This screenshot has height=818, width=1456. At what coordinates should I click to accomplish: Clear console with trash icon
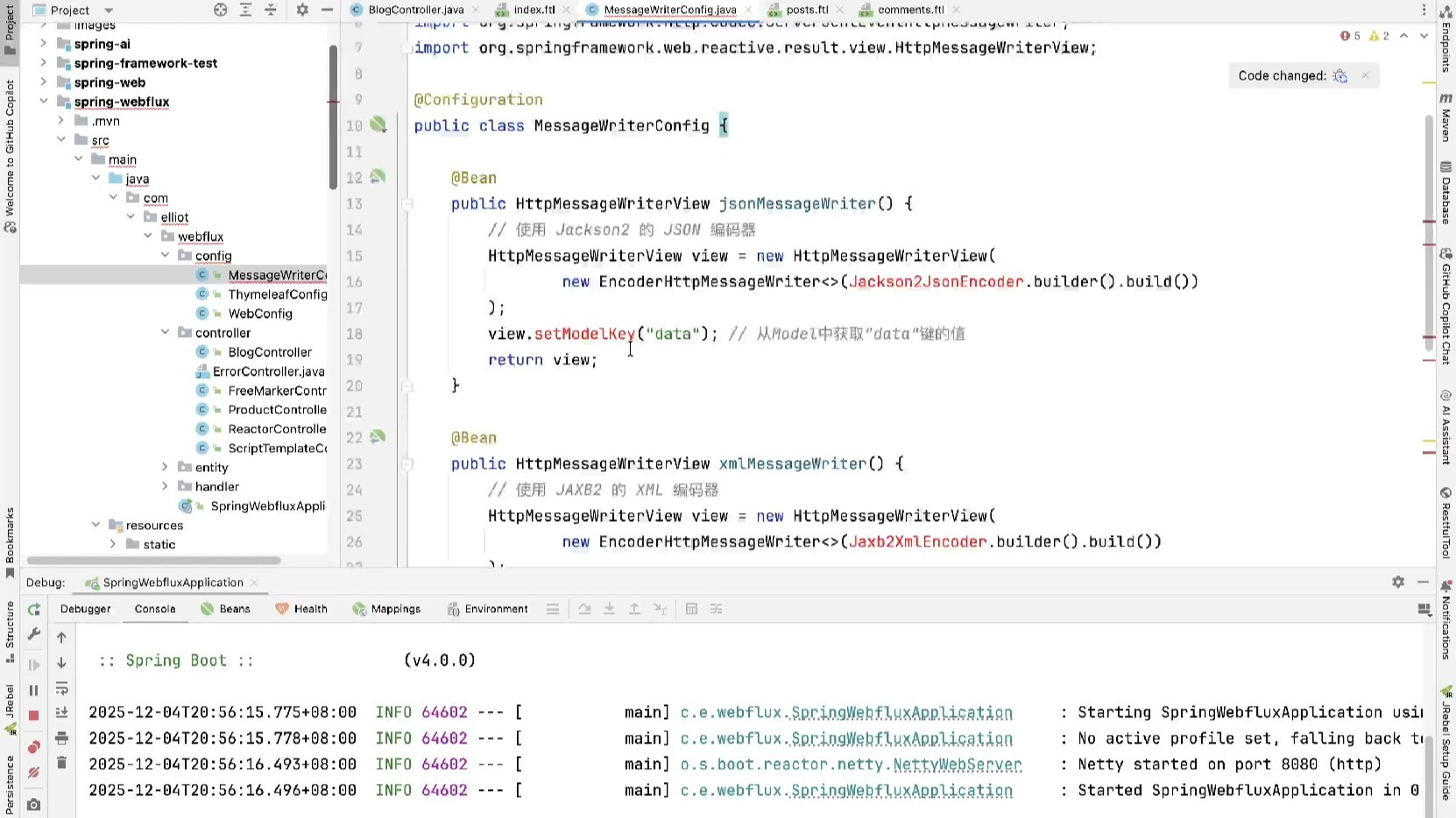point(61,763)
